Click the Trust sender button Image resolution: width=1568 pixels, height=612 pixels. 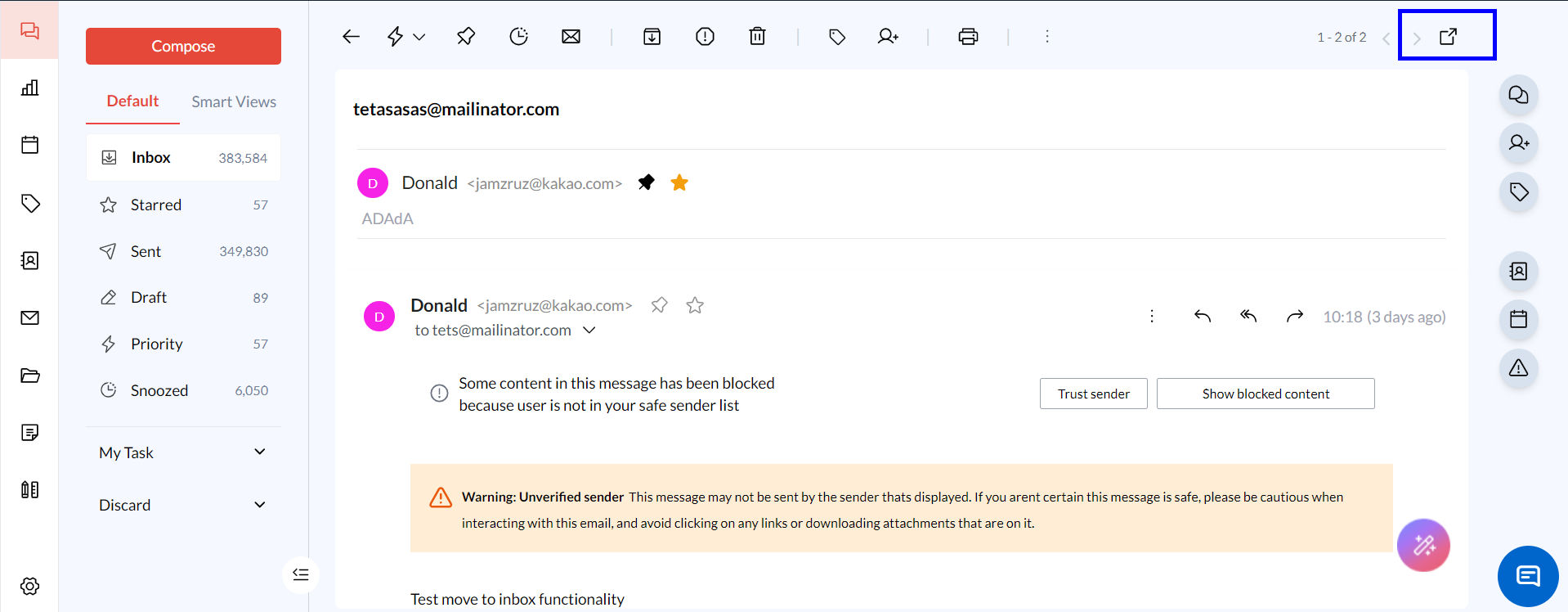(x=1093, y=394)
